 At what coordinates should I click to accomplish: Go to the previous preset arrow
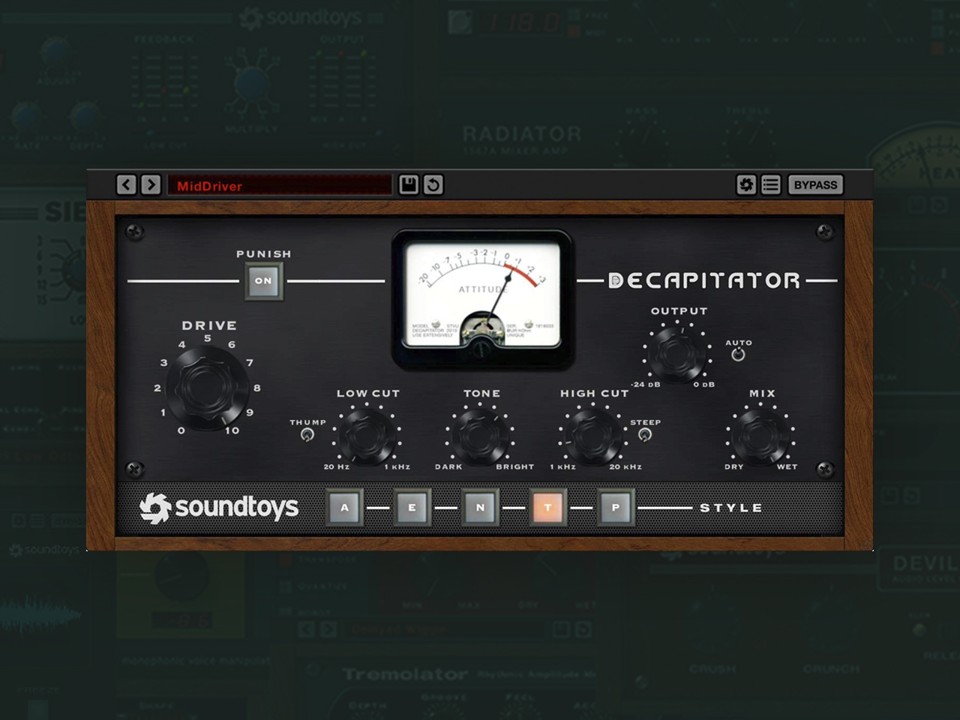coord(127,184)
